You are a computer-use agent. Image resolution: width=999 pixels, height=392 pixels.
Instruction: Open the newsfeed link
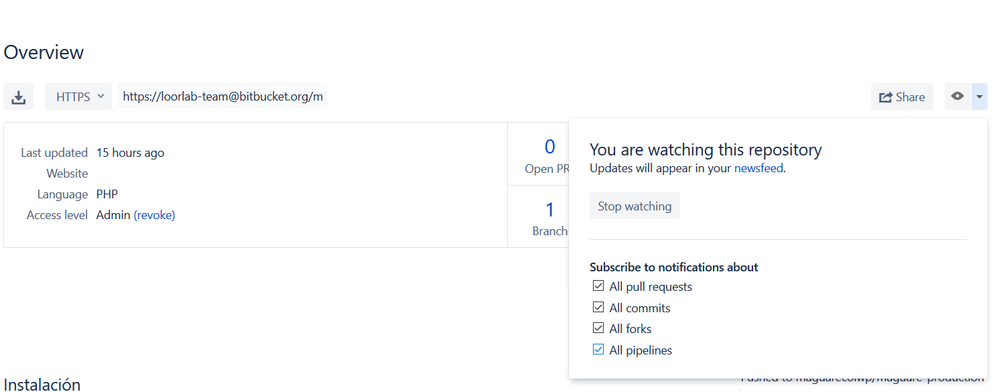click(x=758, y=170)
